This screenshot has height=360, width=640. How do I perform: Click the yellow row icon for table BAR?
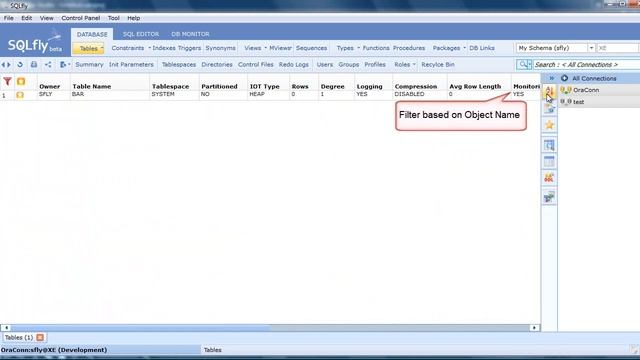(x=20, y=95)
